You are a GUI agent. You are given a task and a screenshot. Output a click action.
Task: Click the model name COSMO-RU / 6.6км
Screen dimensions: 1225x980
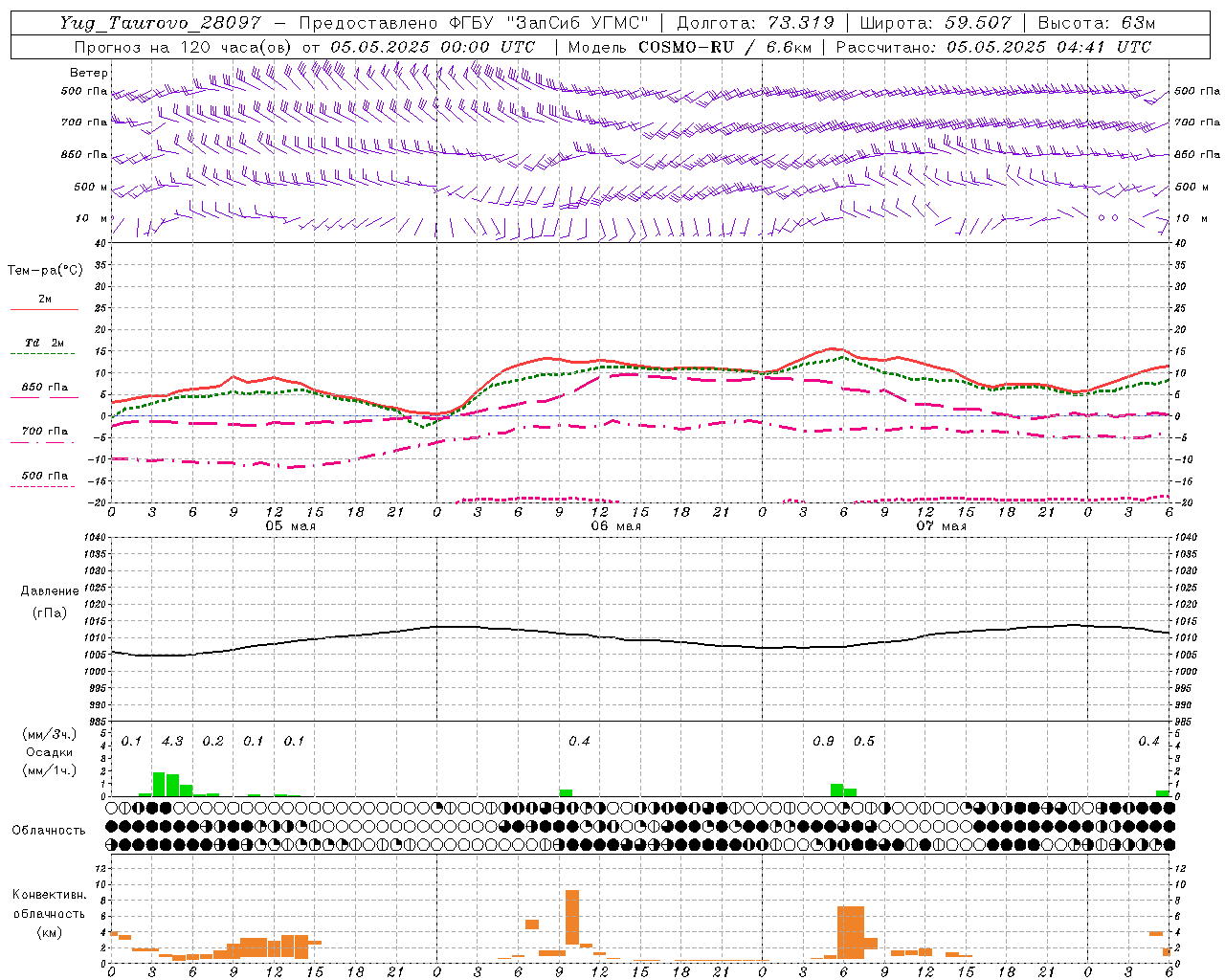pyautogui.click(x=724, y=47)
